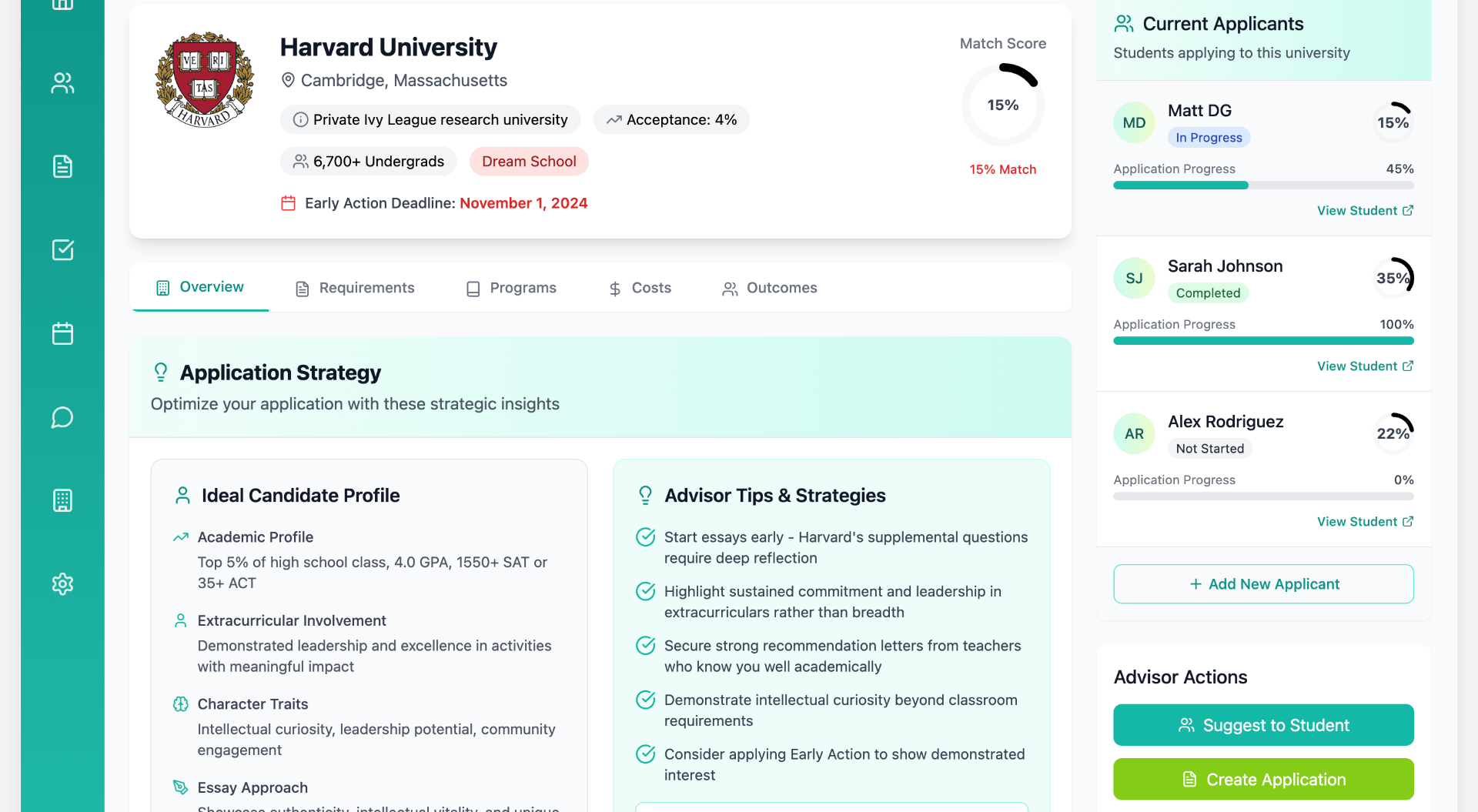1478x812 pixels.
Task: Click the universities building icon in the sidebar
Action: (x=62, y=500)
